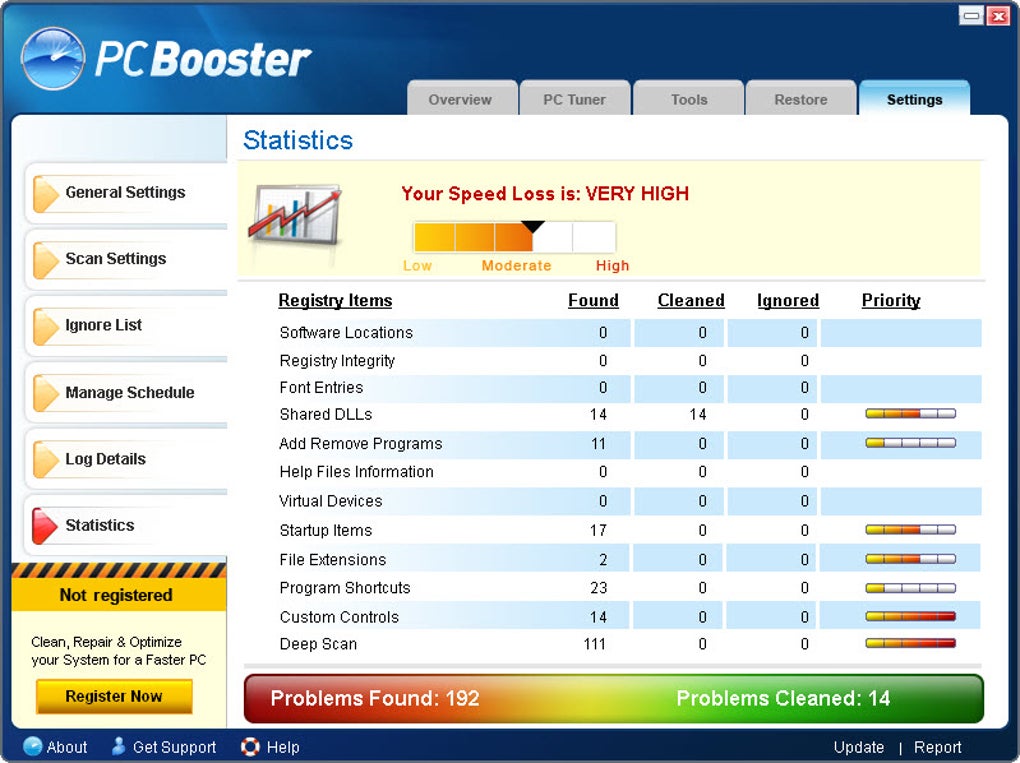Click the Ignored column header
Viewport: 1020px width, 763px height.
pyautogui.click(x=788, y=301)
